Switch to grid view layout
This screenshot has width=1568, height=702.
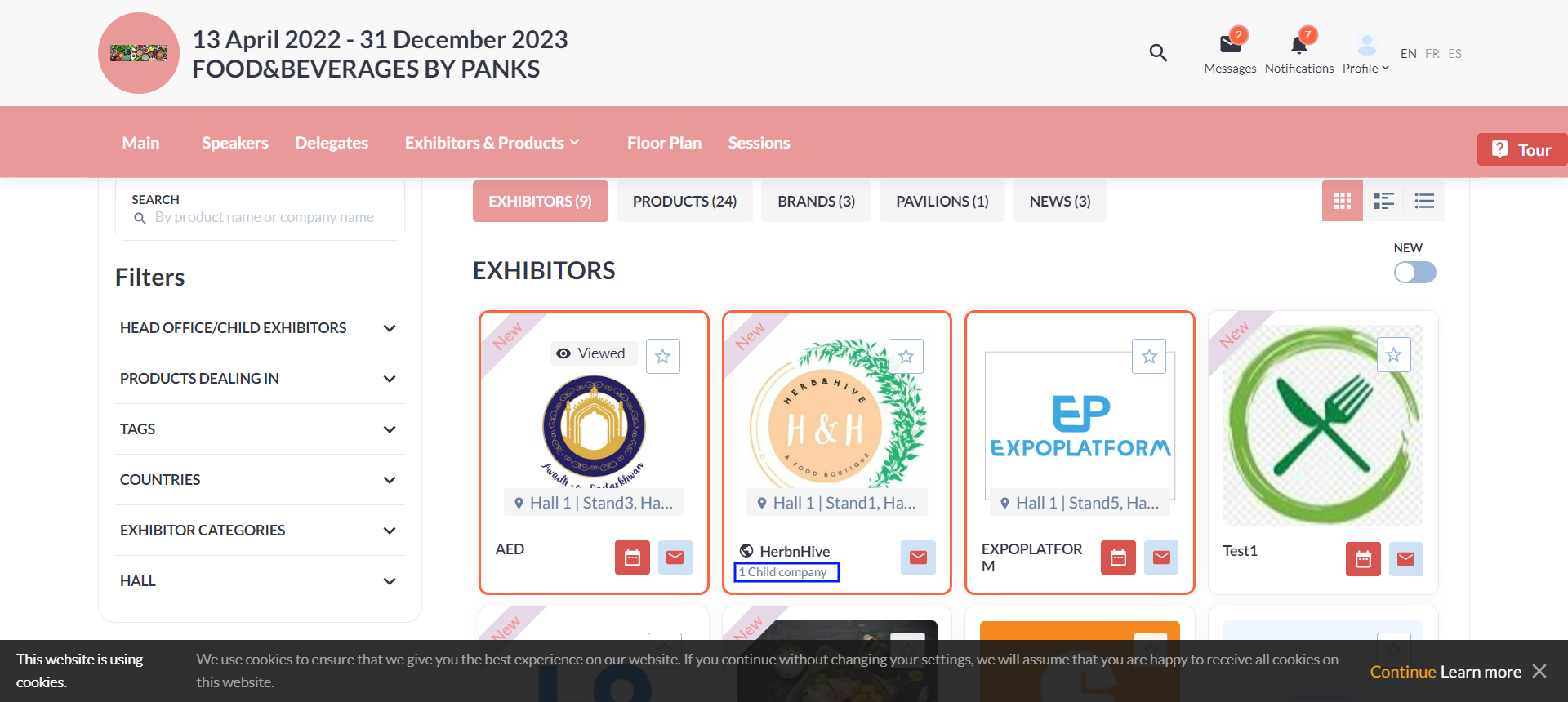point(1343,201)
